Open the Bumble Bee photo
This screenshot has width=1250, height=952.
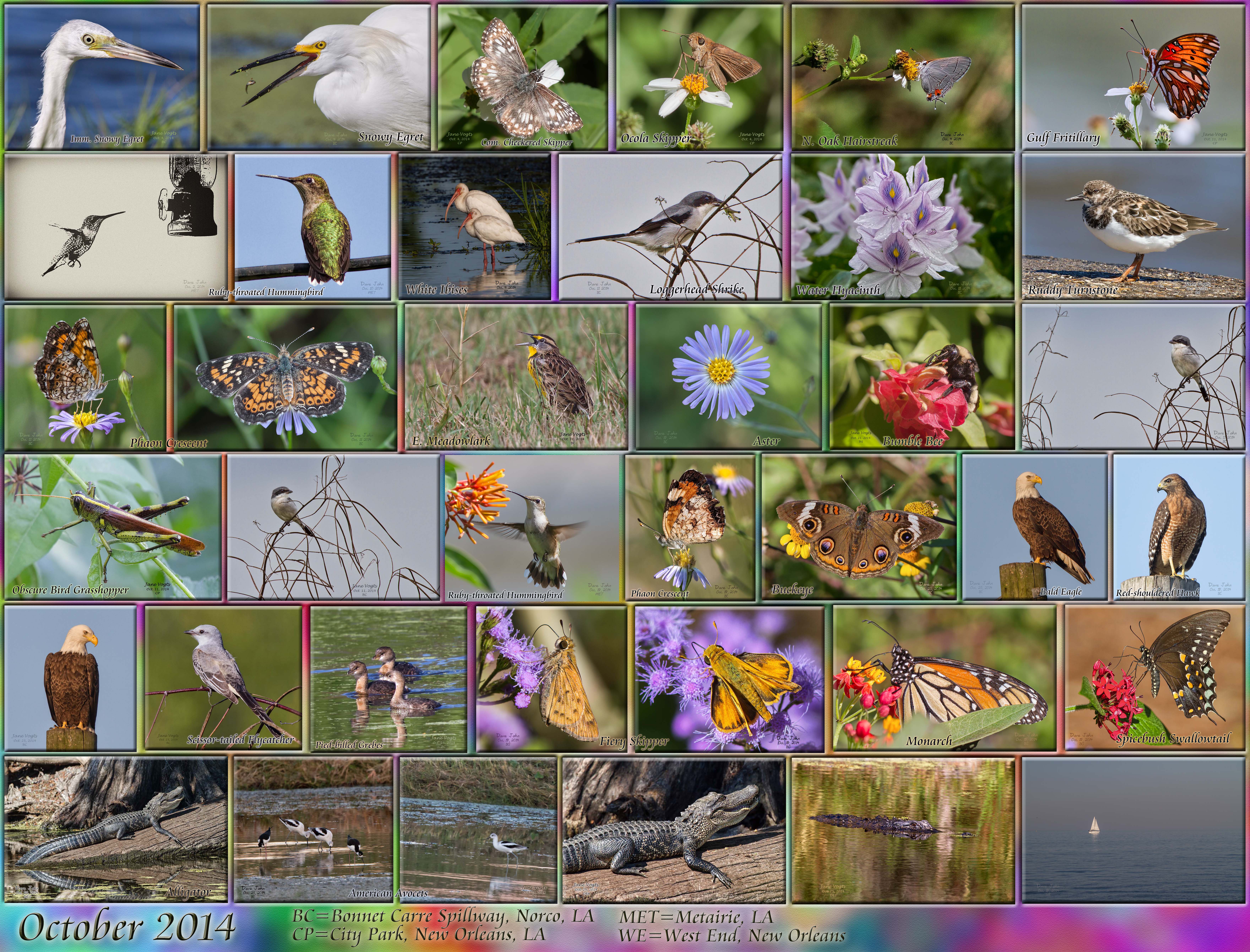922,377
